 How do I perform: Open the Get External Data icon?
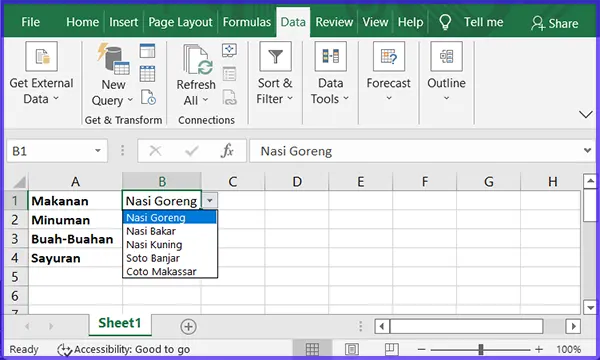point(41,57)
